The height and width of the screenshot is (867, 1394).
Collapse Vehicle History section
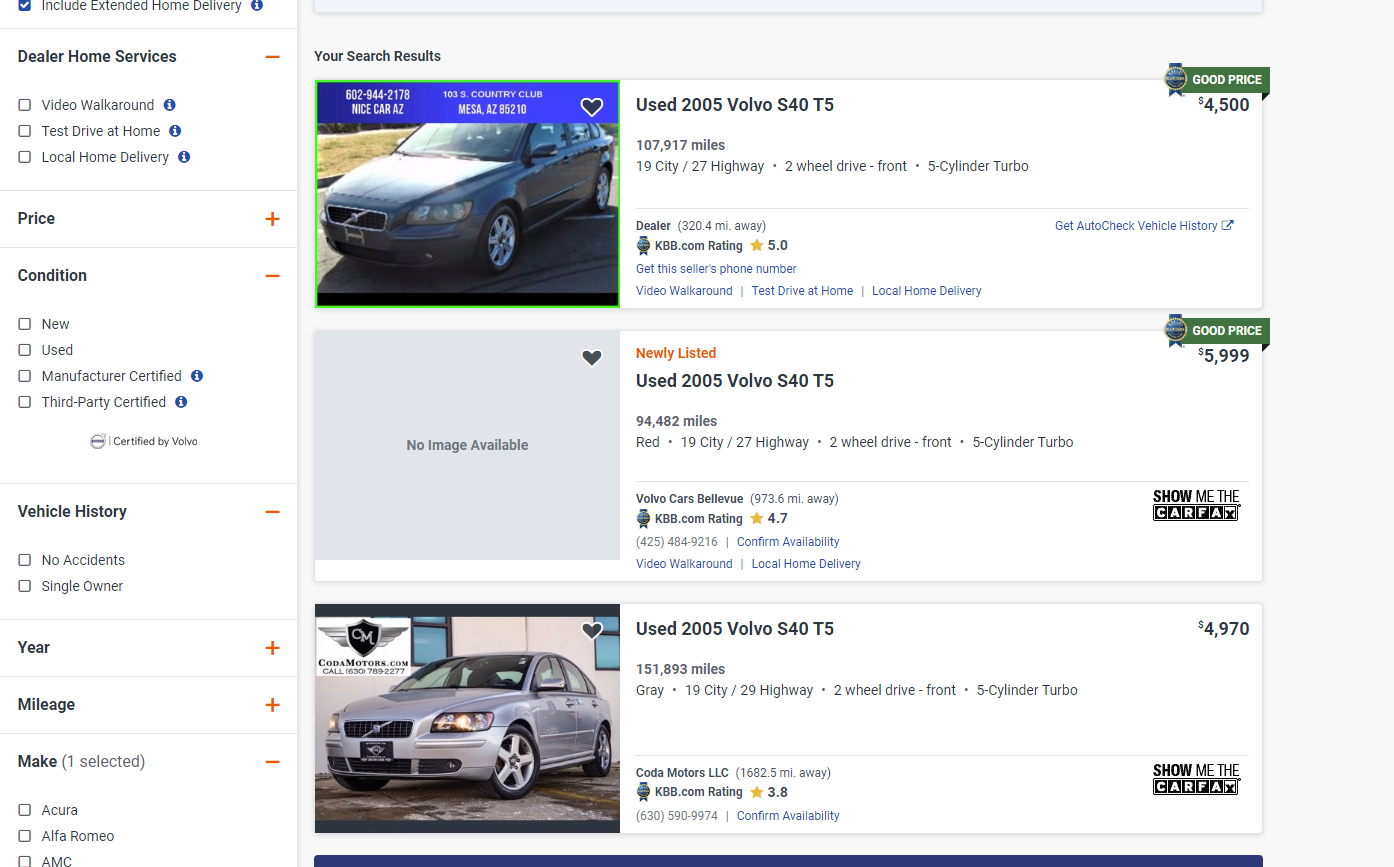click(x=272, y=512)
